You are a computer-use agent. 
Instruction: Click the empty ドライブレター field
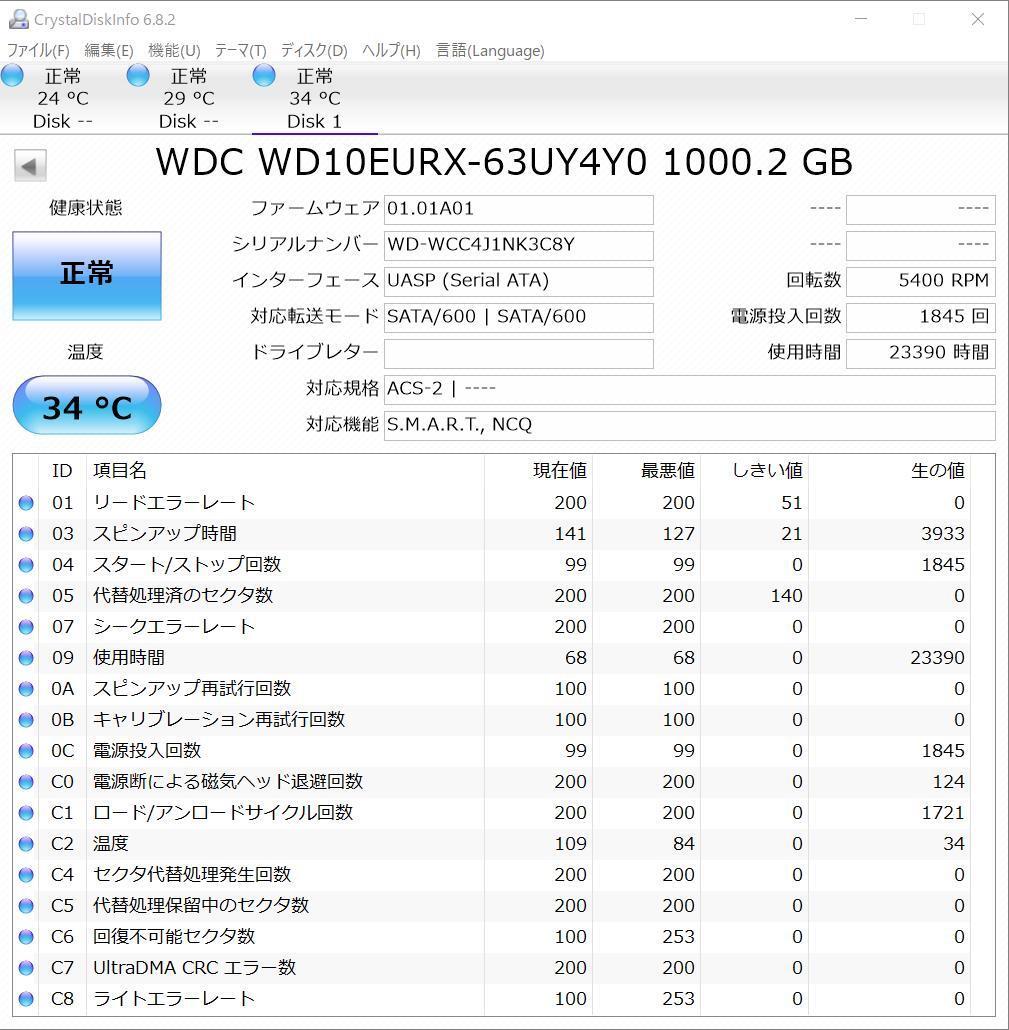pos(518,353)
